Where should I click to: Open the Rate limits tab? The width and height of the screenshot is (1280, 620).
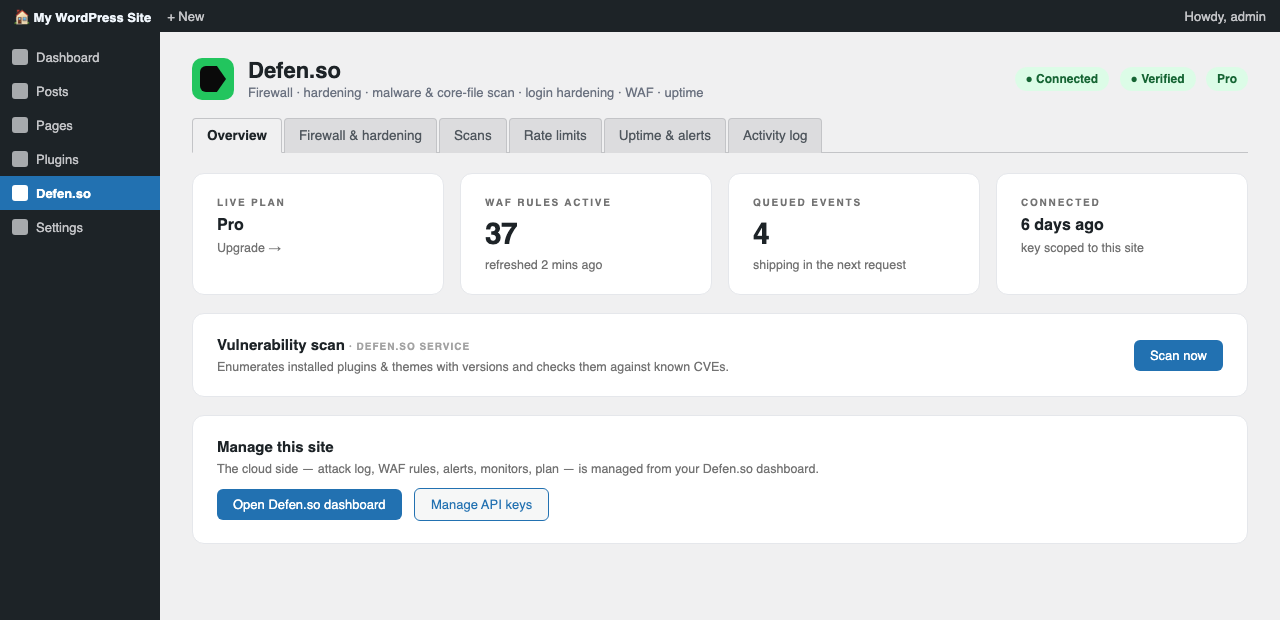point(555,136)
